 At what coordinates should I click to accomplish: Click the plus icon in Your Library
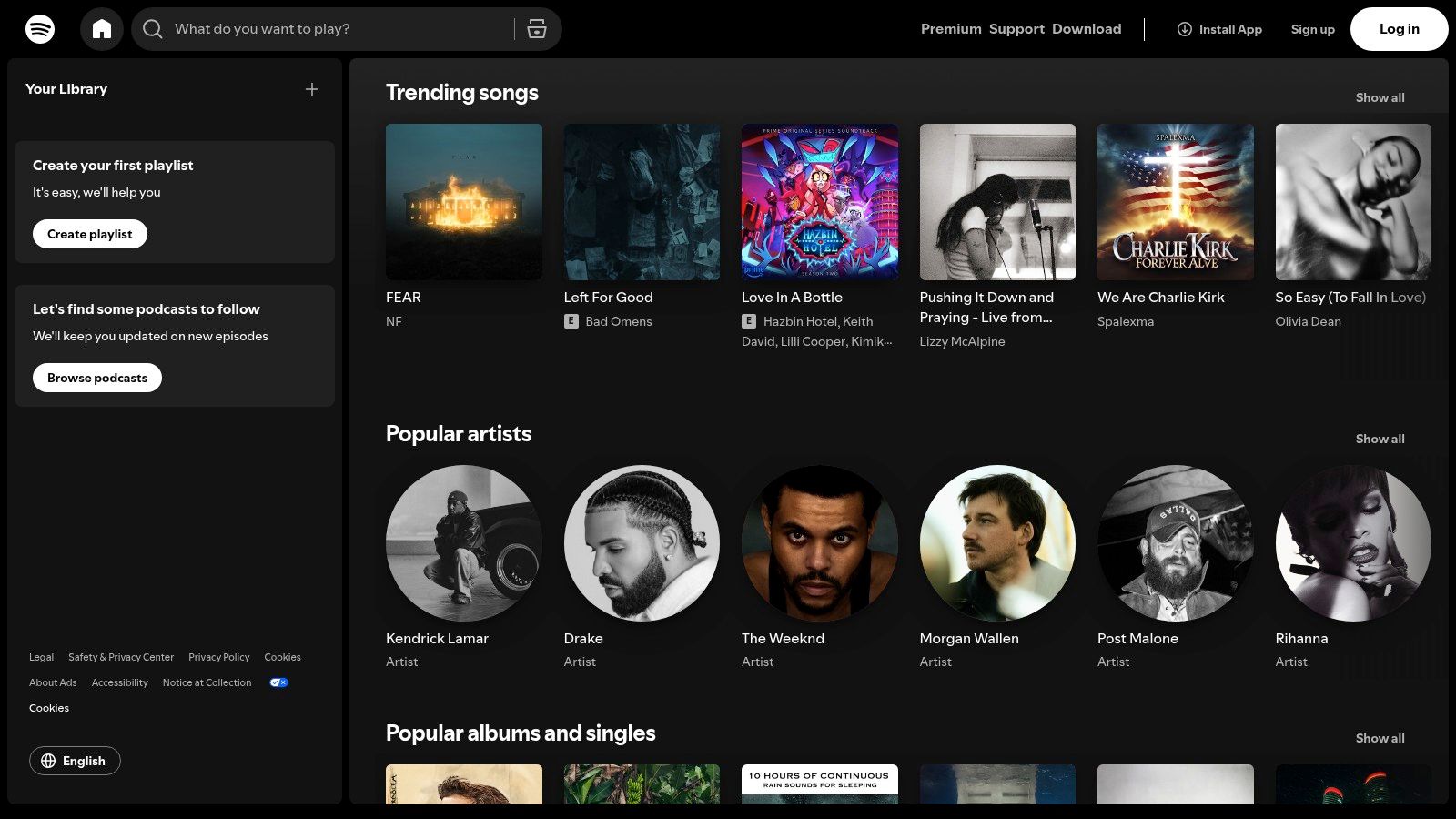pos(312,89)
